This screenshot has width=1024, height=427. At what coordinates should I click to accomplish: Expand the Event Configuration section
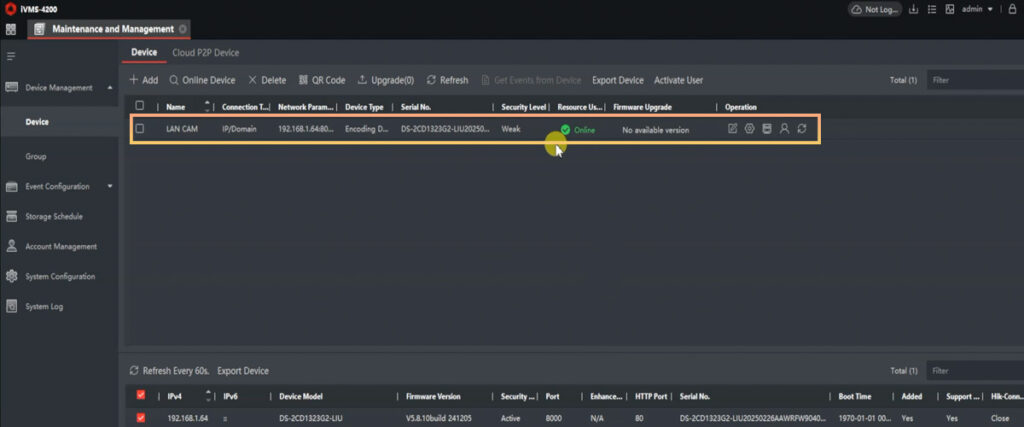point(110,187)
